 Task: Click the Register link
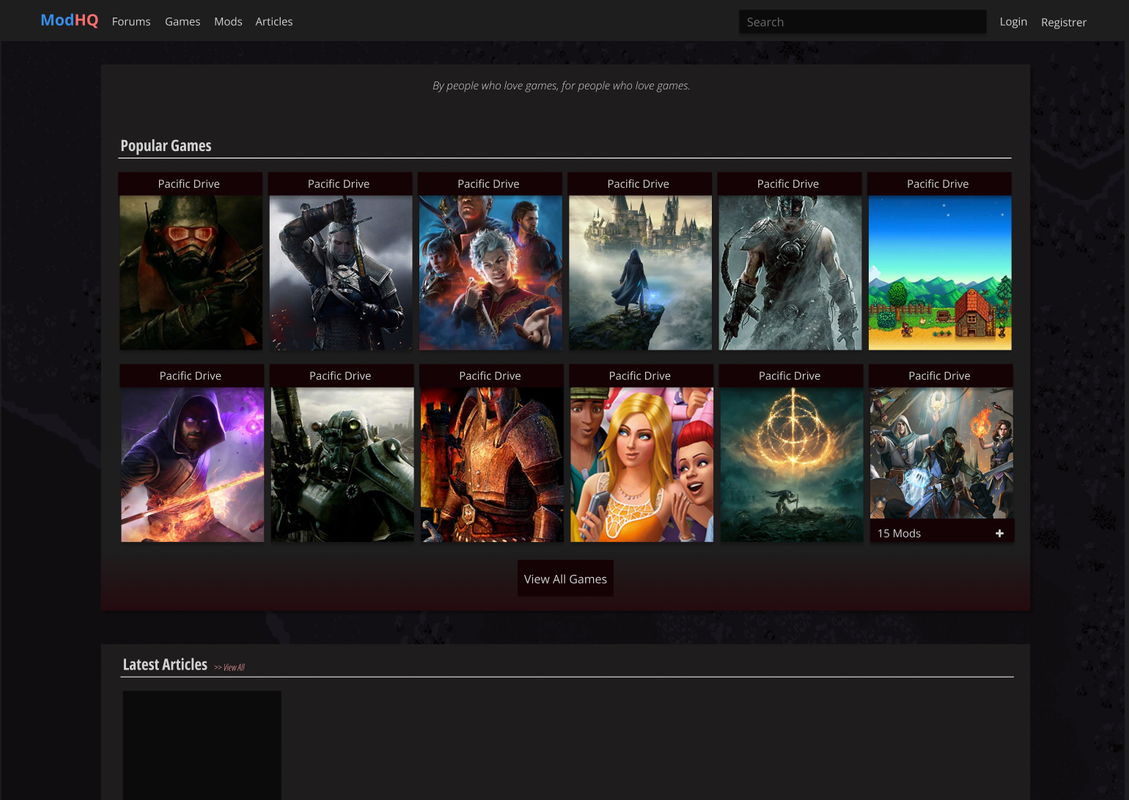[1063, 22]
